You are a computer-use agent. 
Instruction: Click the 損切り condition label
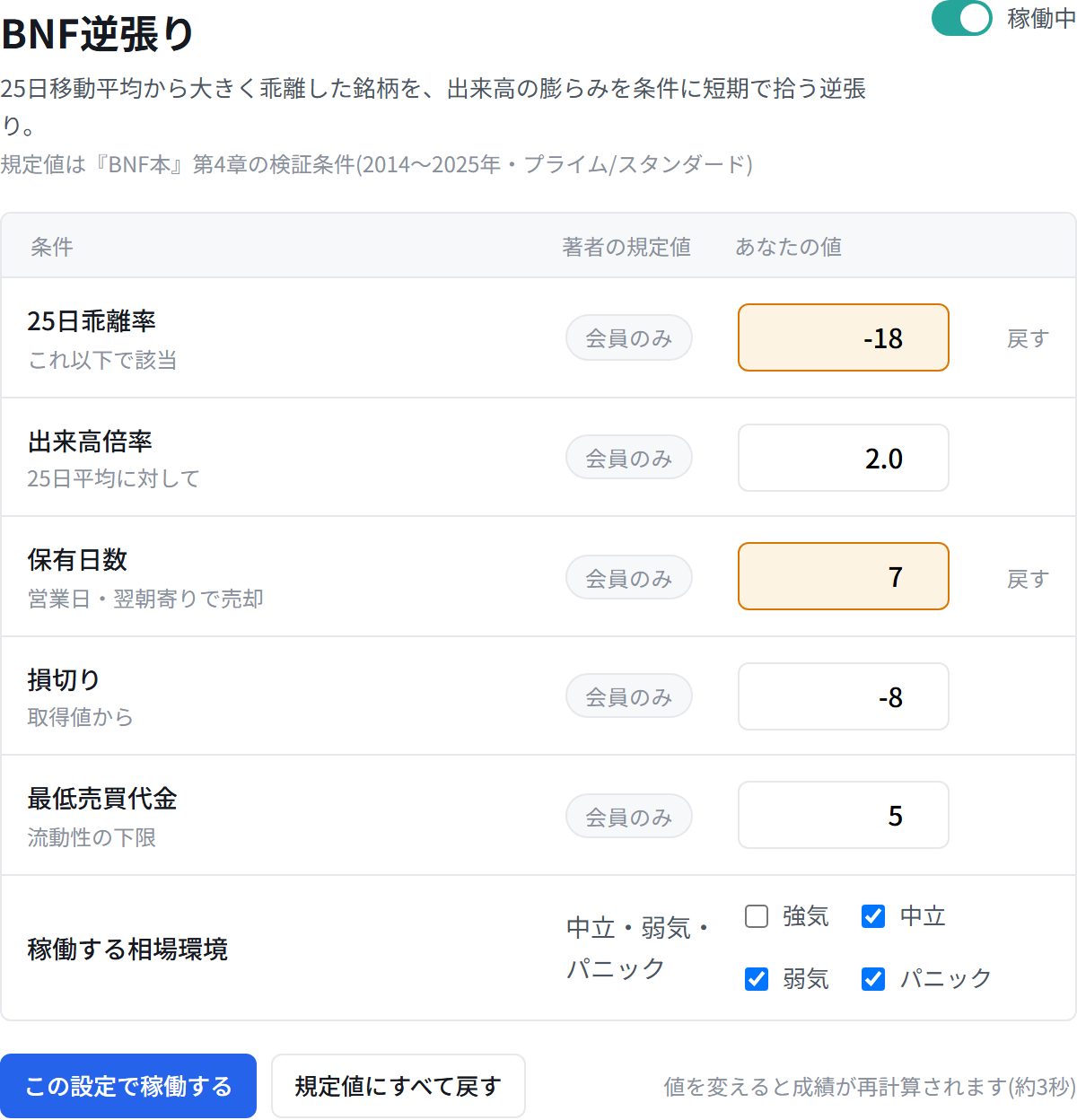click(x=64, y=680)
